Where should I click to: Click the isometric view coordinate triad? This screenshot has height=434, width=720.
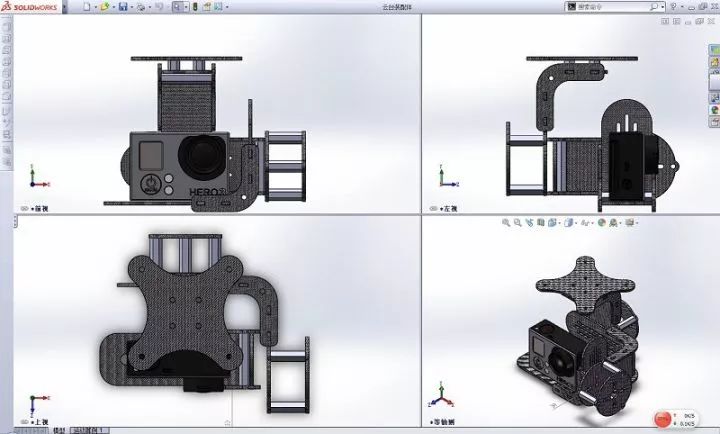pyautogui.click(x=441, y=395)
